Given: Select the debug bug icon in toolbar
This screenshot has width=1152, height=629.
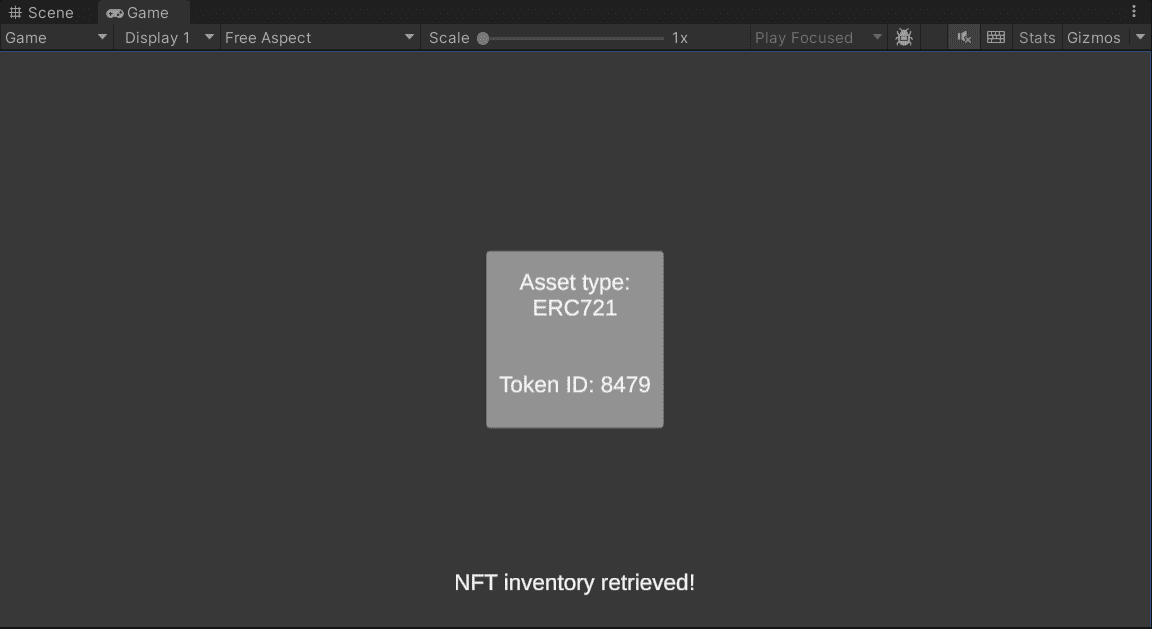Looking at the screenshot, I should pos(903,37).
